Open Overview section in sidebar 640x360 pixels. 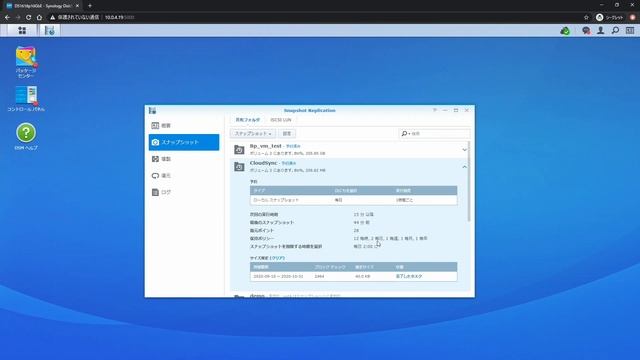(184, 125)
